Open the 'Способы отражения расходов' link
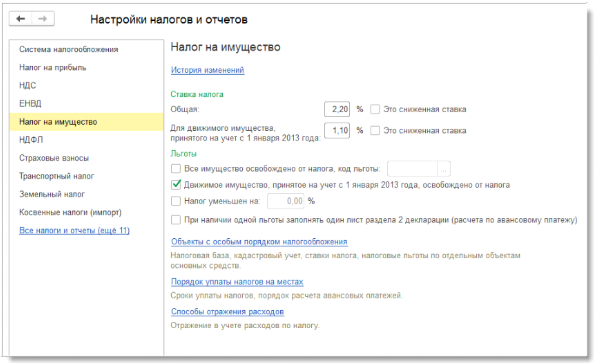Viewport: 594px width, 363px height. [x=227, y=311]
